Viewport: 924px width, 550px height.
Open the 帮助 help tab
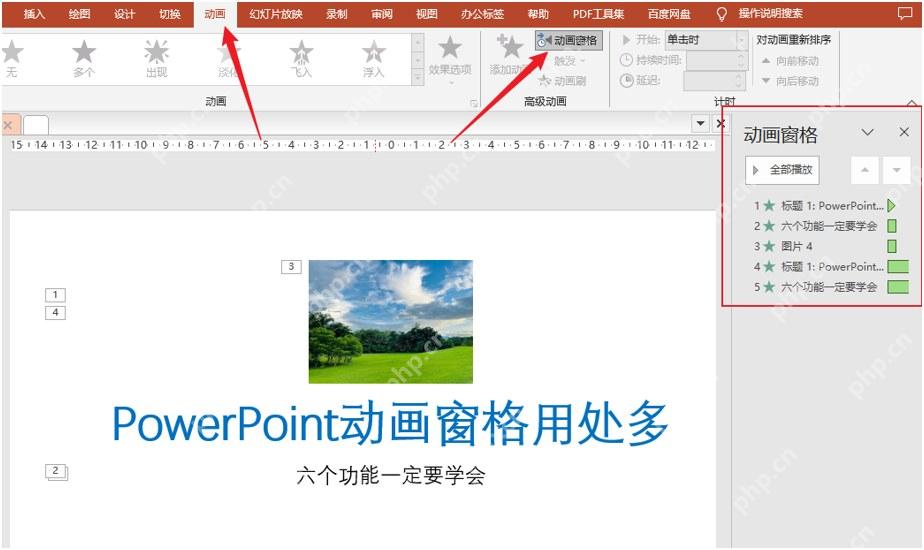tap(537, 14)
